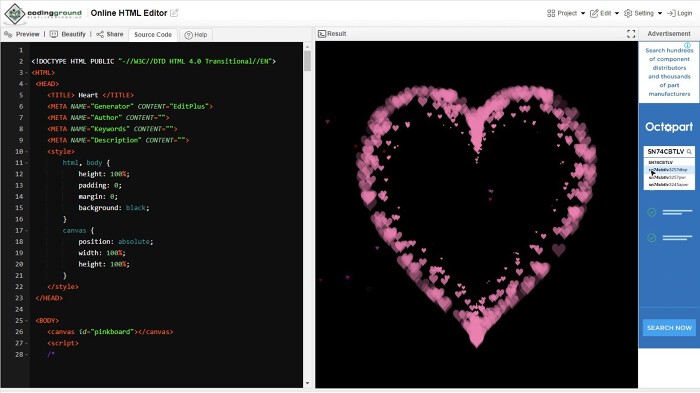
Task: Click the editor scrollbar down arrow
Action: coord(307,383)
